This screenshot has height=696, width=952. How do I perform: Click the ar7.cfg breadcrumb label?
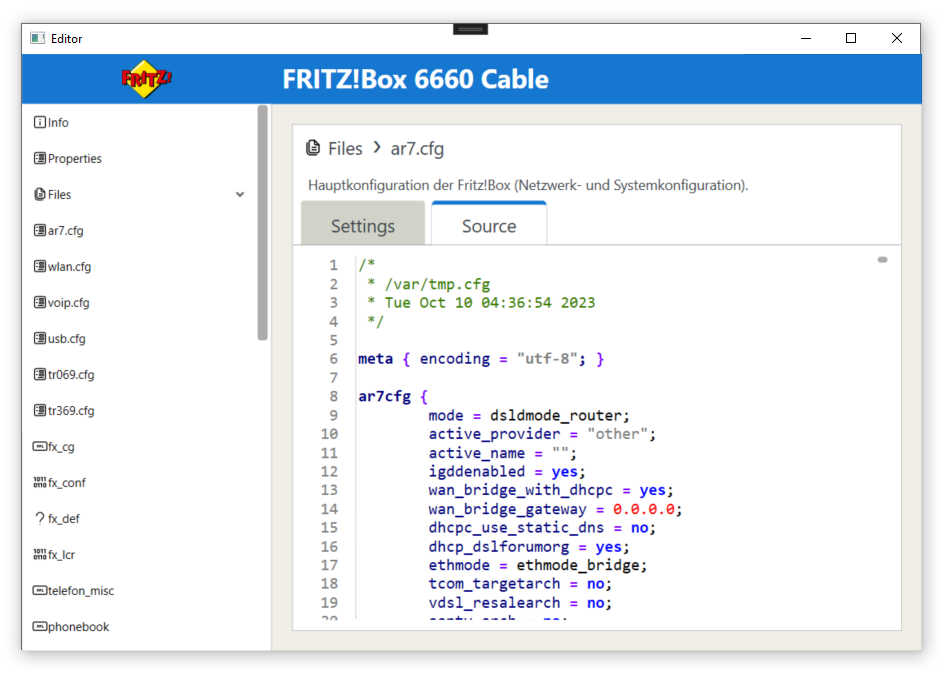[x=417, y=149]
